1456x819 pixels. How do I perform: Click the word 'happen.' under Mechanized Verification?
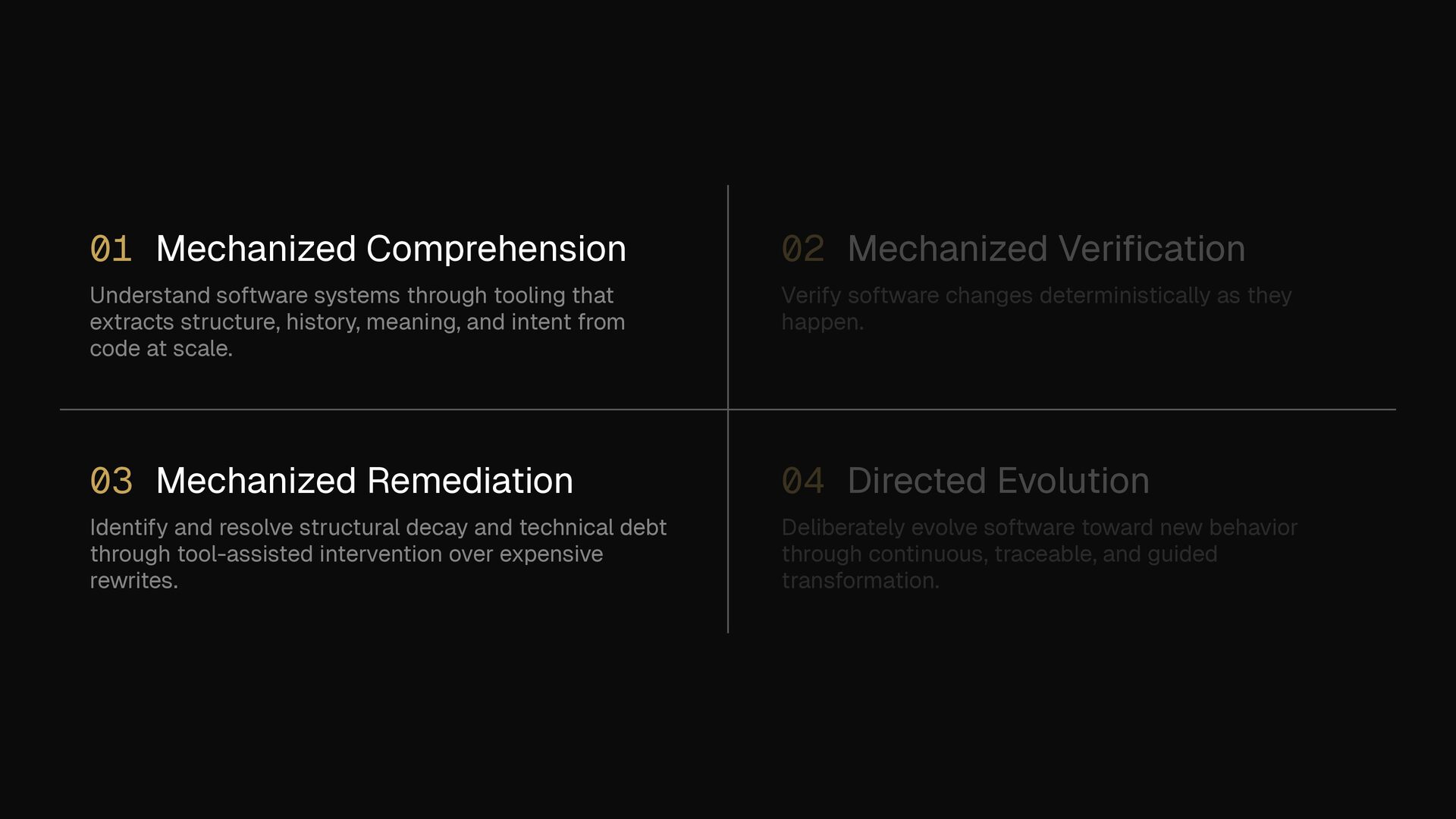[x=822, y=322]
